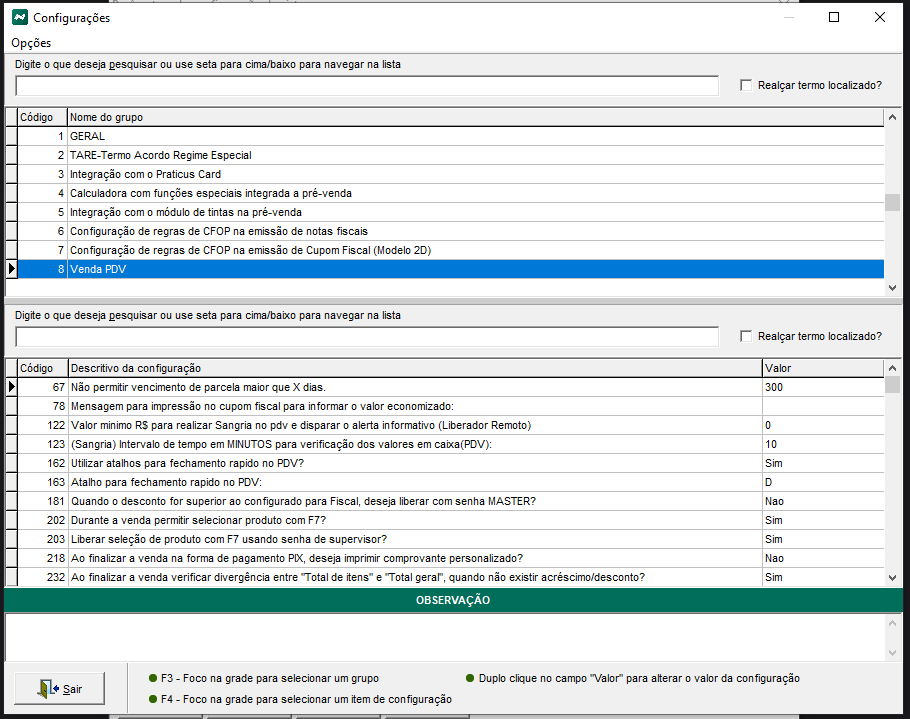Viewport: 910px width, 719px height.
Task: Enable Realçar termo localizado above the configuration list
Action: point(746,336)
